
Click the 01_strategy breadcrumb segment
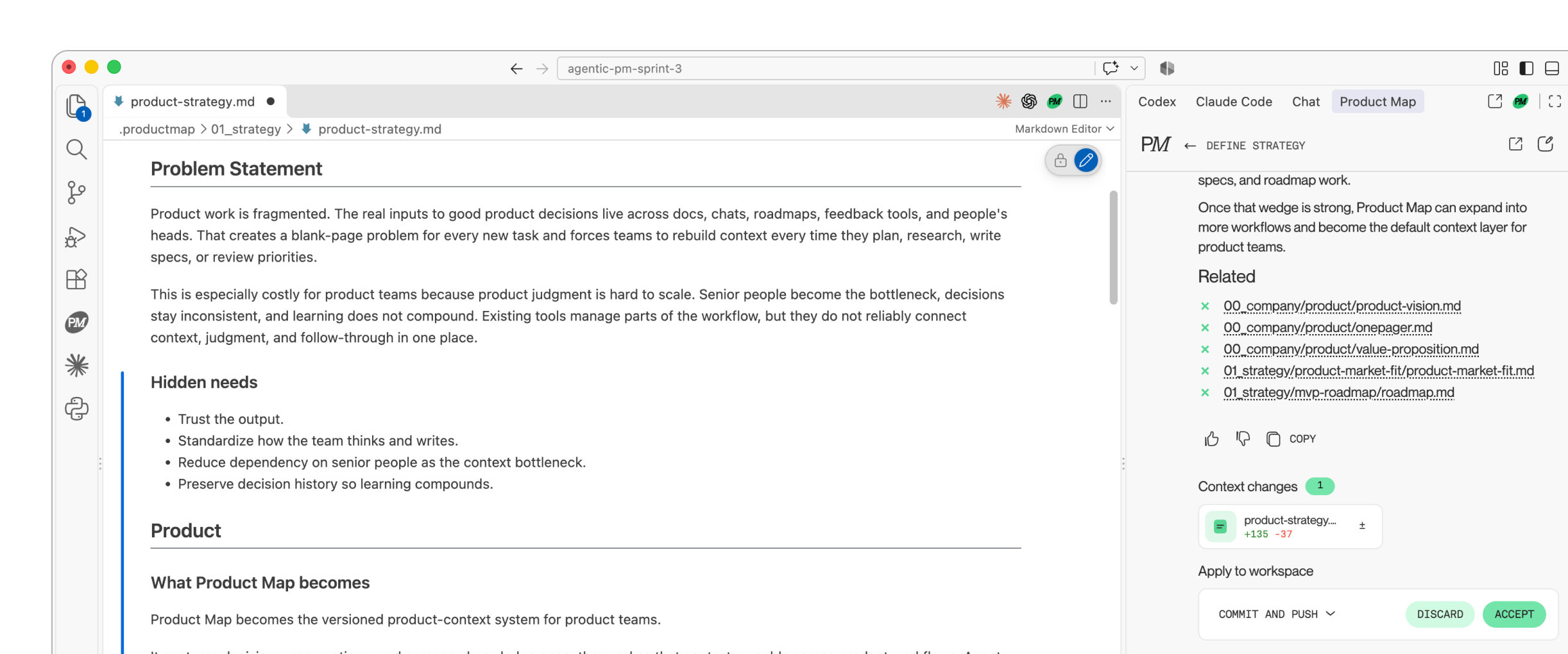[246, 129]
